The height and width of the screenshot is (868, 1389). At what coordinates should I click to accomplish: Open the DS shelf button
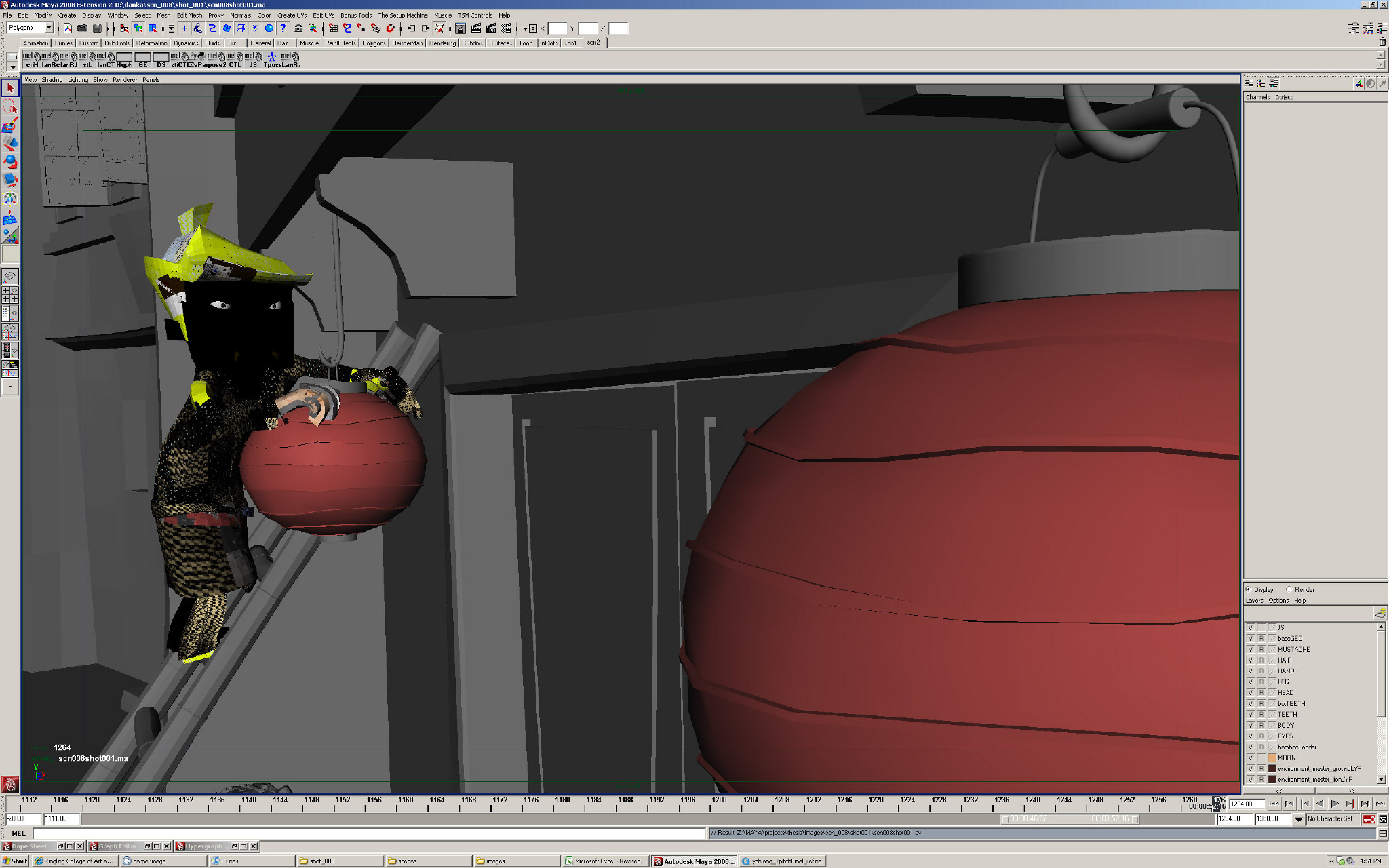[161, 60]
